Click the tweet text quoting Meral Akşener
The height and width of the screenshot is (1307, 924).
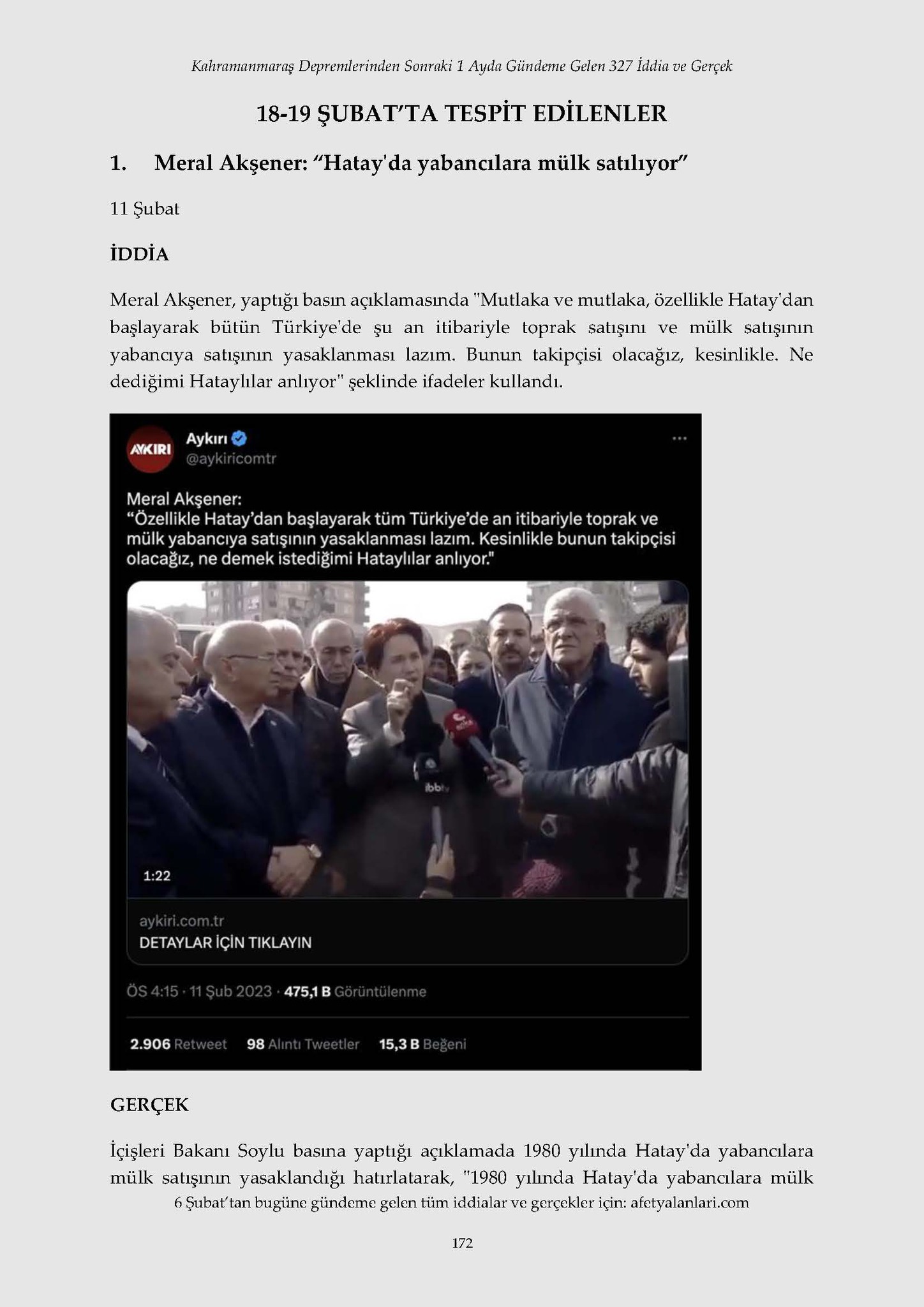[401, 529]
